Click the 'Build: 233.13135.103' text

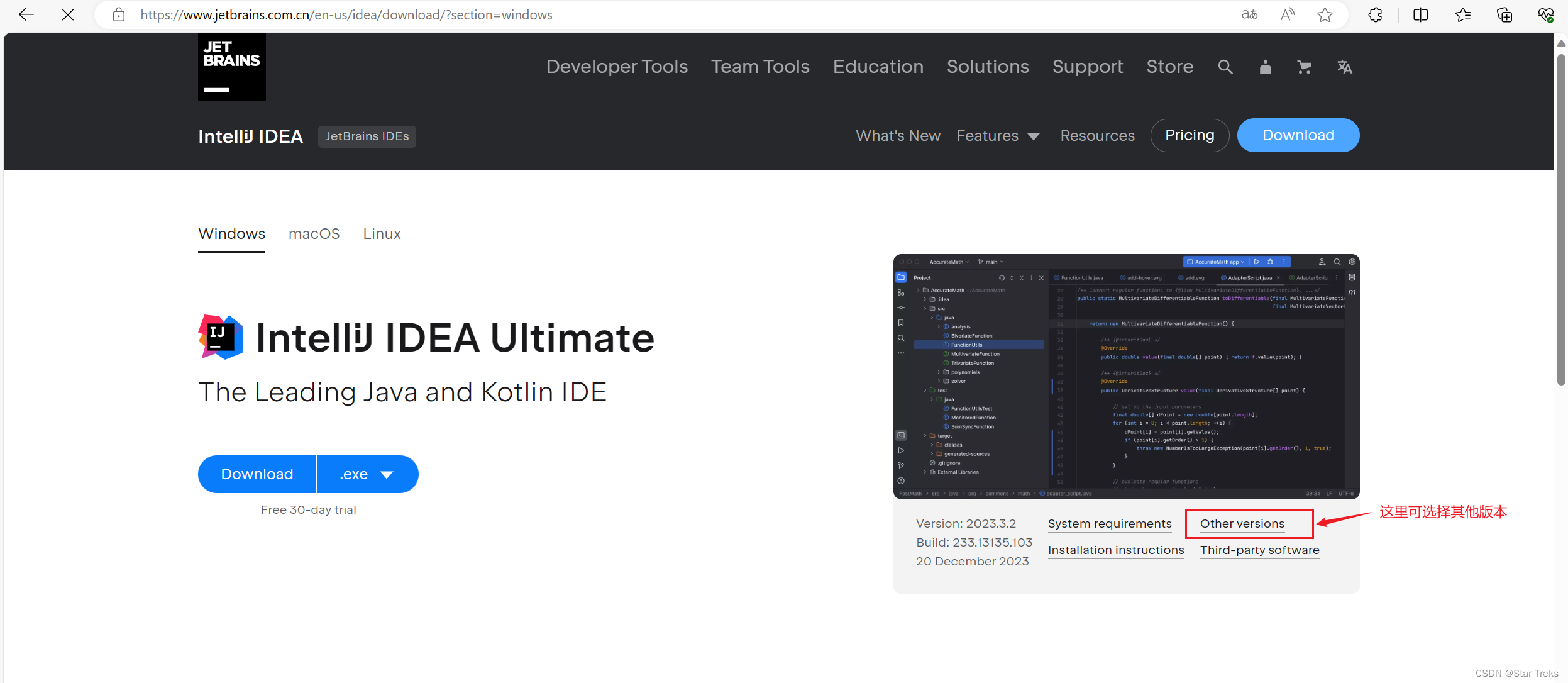(x=974, y=542)
